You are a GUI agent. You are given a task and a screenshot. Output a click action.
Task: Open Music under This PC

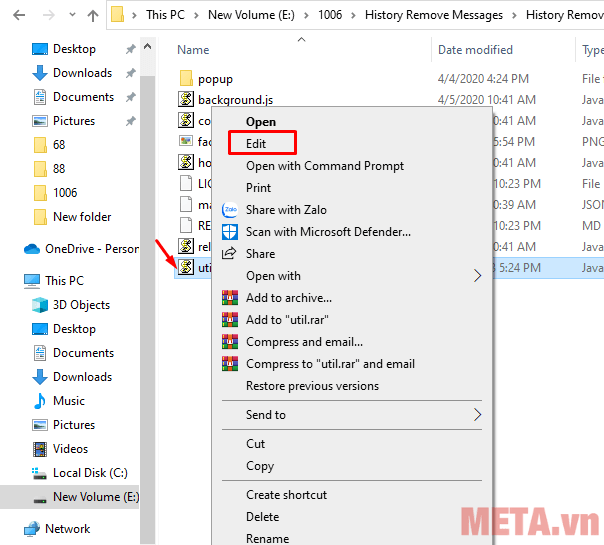click(69, 401)
